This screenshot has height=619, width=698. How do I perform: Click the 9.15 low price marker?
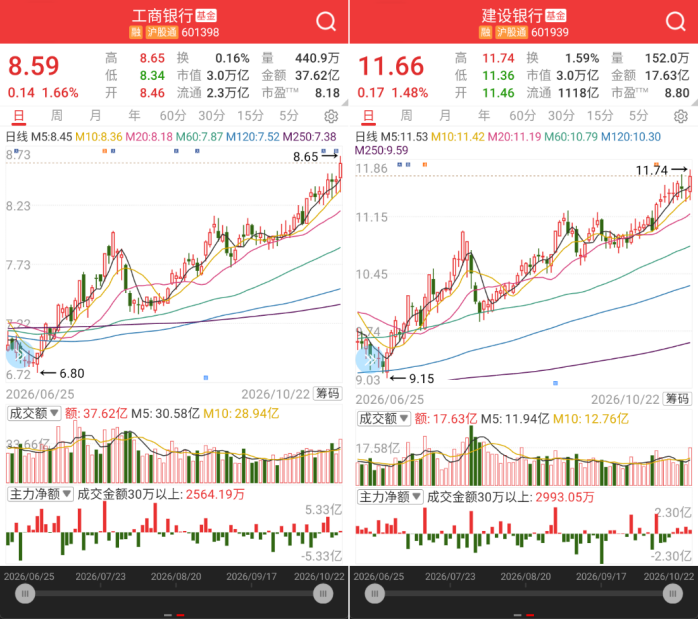[x=421, y=379]
